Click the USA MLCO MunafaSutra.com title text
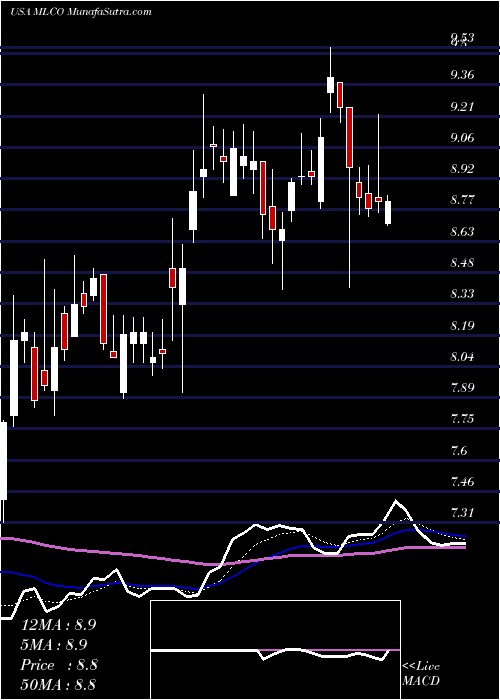The image size is (500, 700). pyautogui.click(x=81, y=11)
